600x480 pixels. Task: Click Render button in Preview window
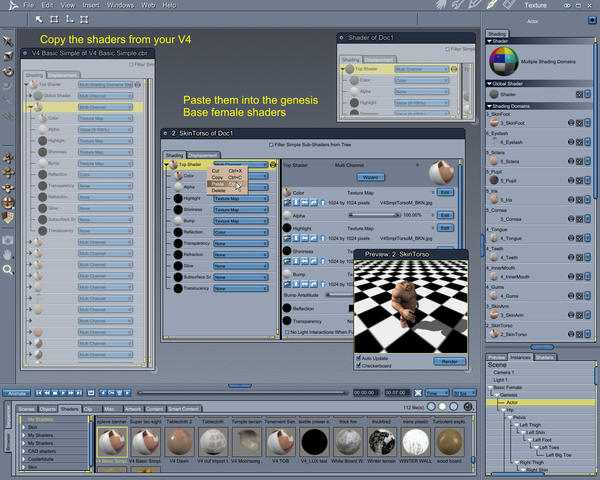[450, 361]
